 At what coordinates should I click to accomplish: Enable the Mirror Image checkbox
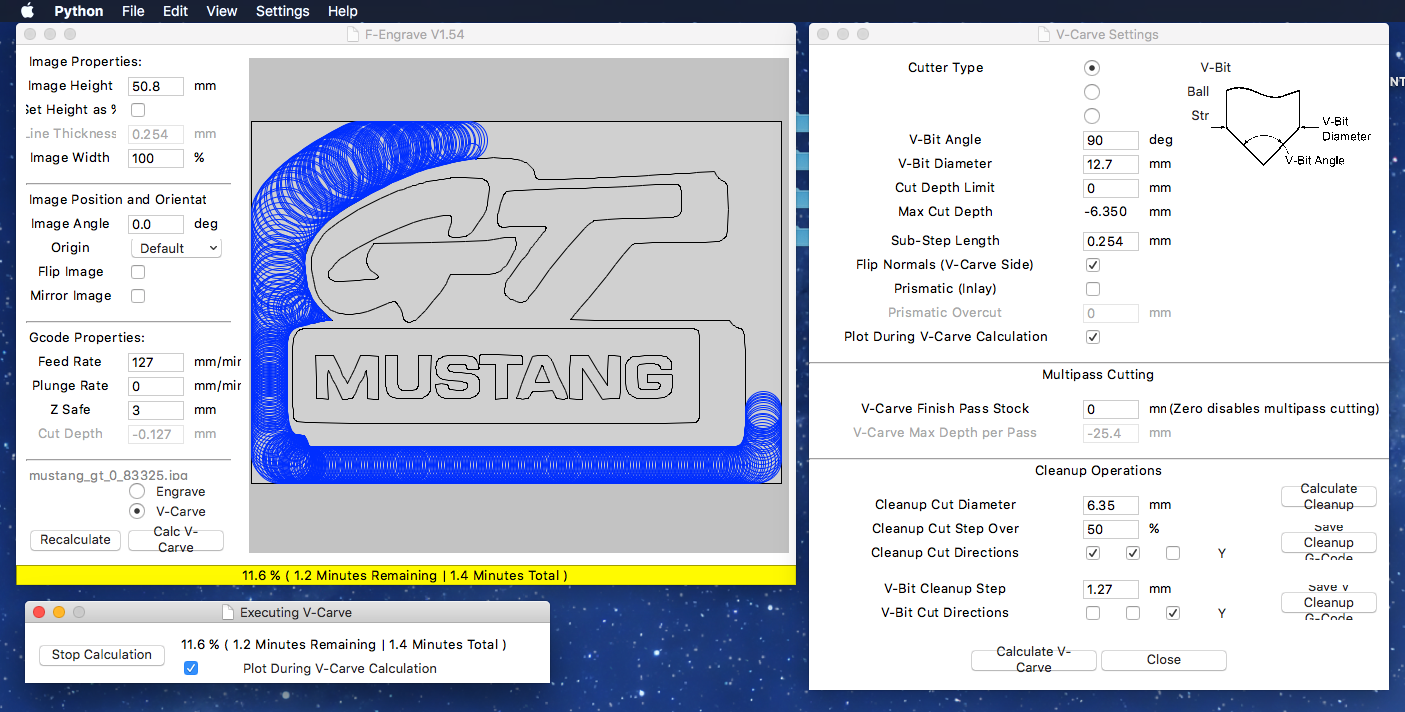pyautogui.click(x=138, y=296)
